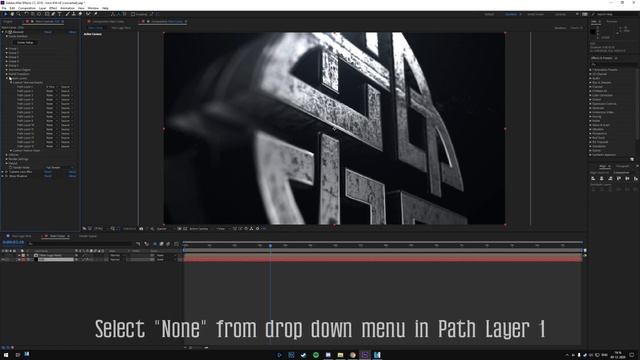
Task: Open the Path Layer 1 Source dropdown
Action: pyautogui.click(x=66, y=87)
